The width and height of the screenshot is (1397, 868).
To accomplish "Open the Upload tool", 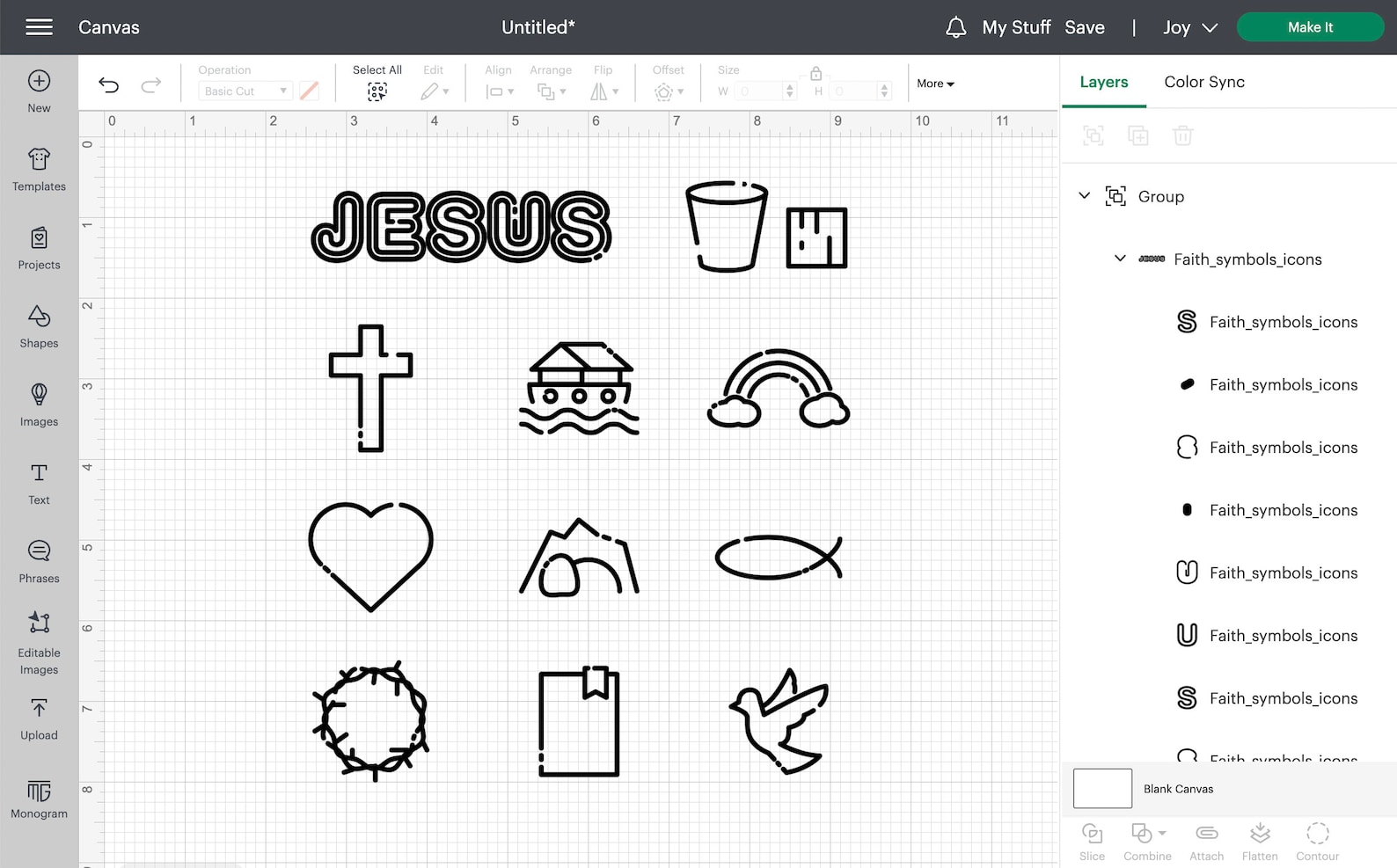I will coord(39,719).
